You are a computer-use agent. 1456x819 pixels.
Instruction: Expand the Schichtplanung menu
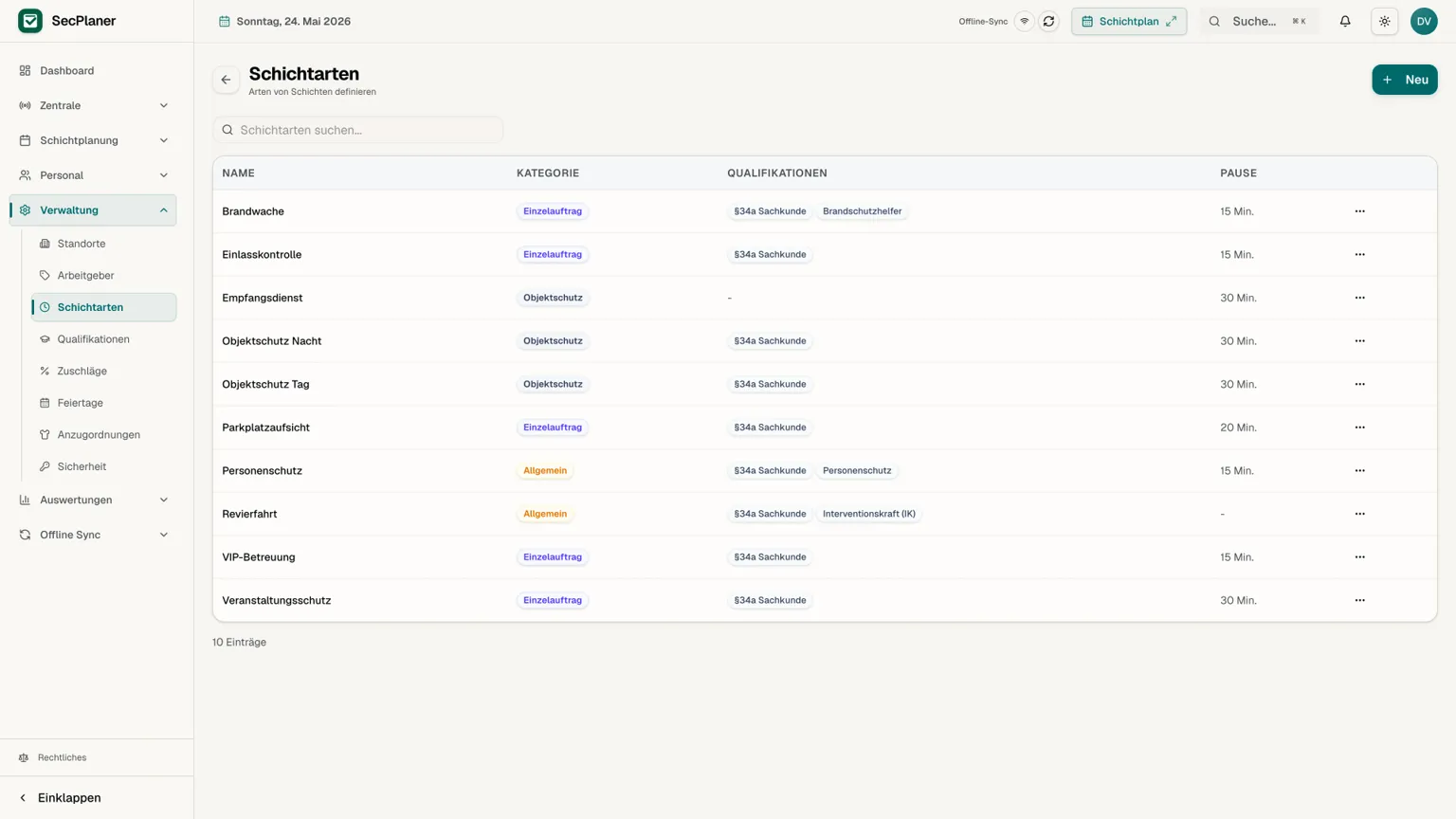[x=93, y=140]
